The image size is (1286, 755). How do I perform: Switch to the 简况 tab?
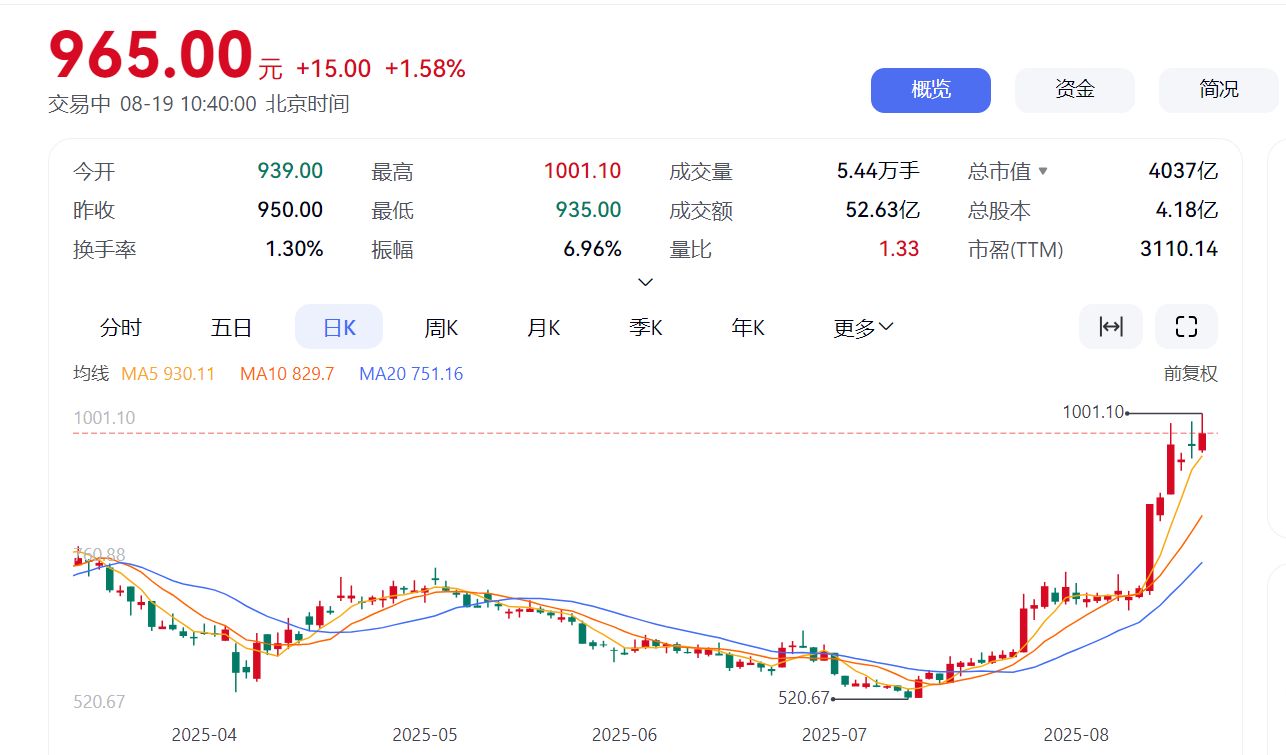pyautogui.click(x=1218, y=89)
